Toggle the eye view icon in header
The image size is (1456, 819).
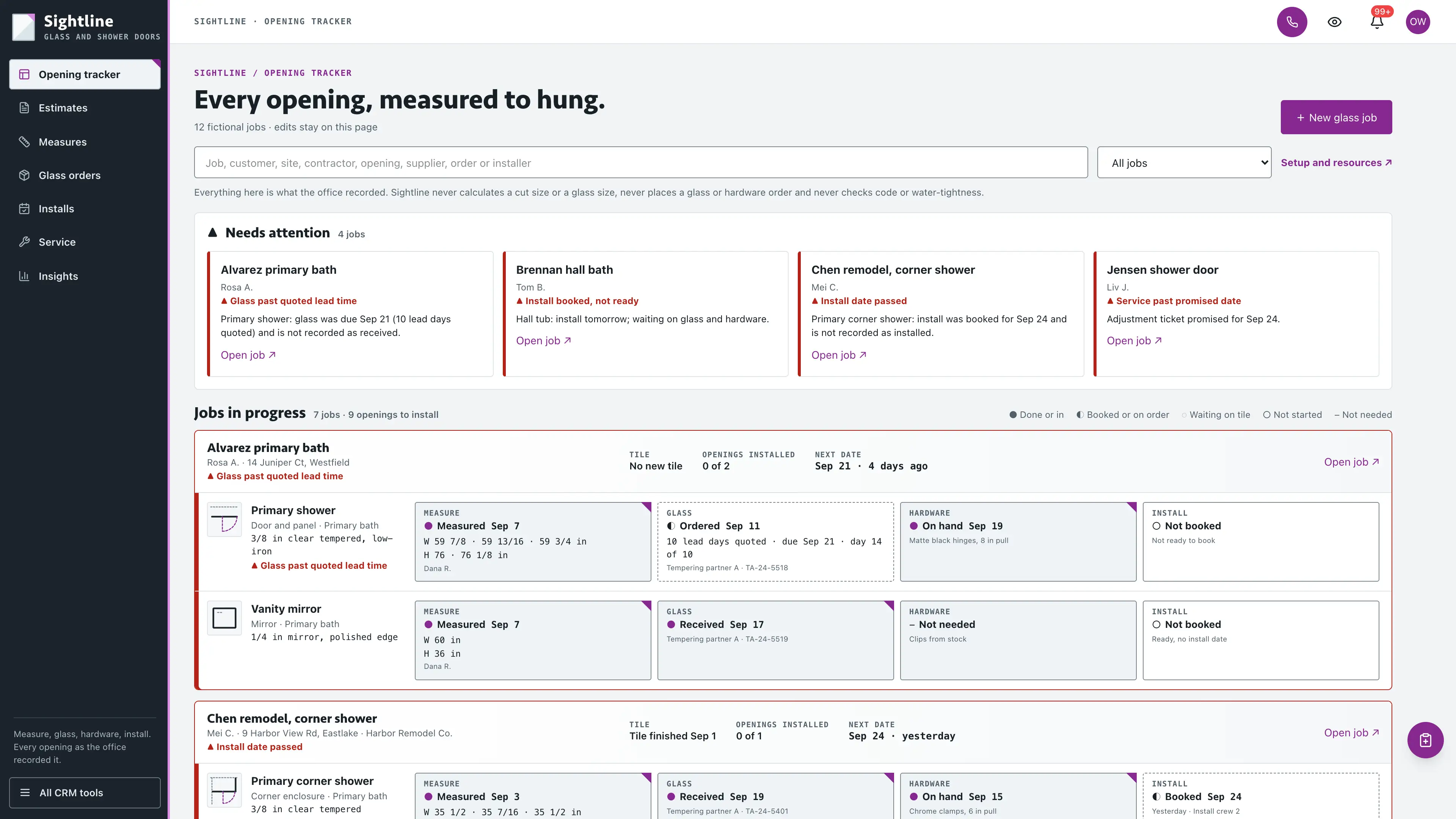click(1335, 22)
